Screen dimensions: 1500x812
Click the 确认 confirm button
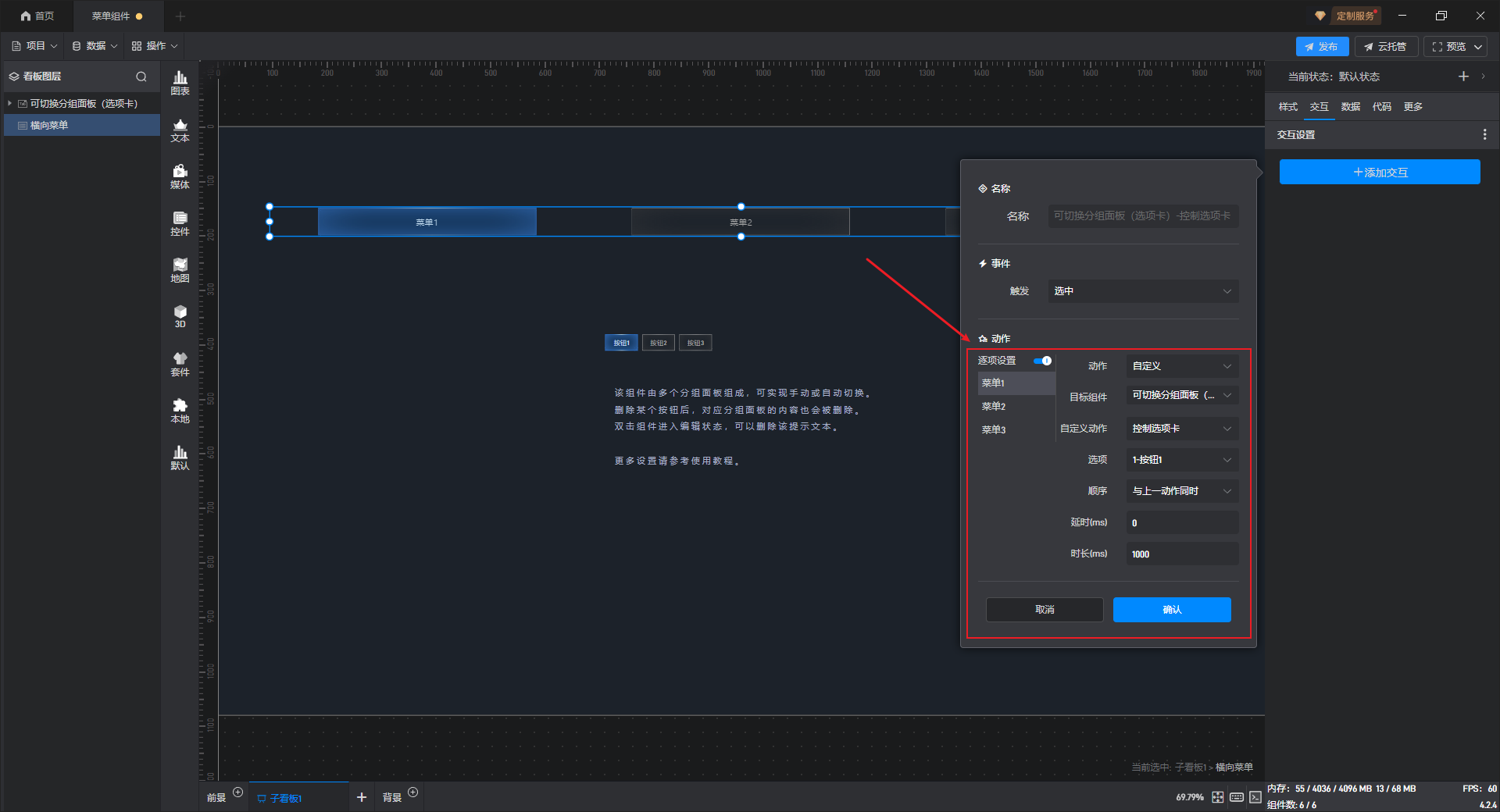1171,610
